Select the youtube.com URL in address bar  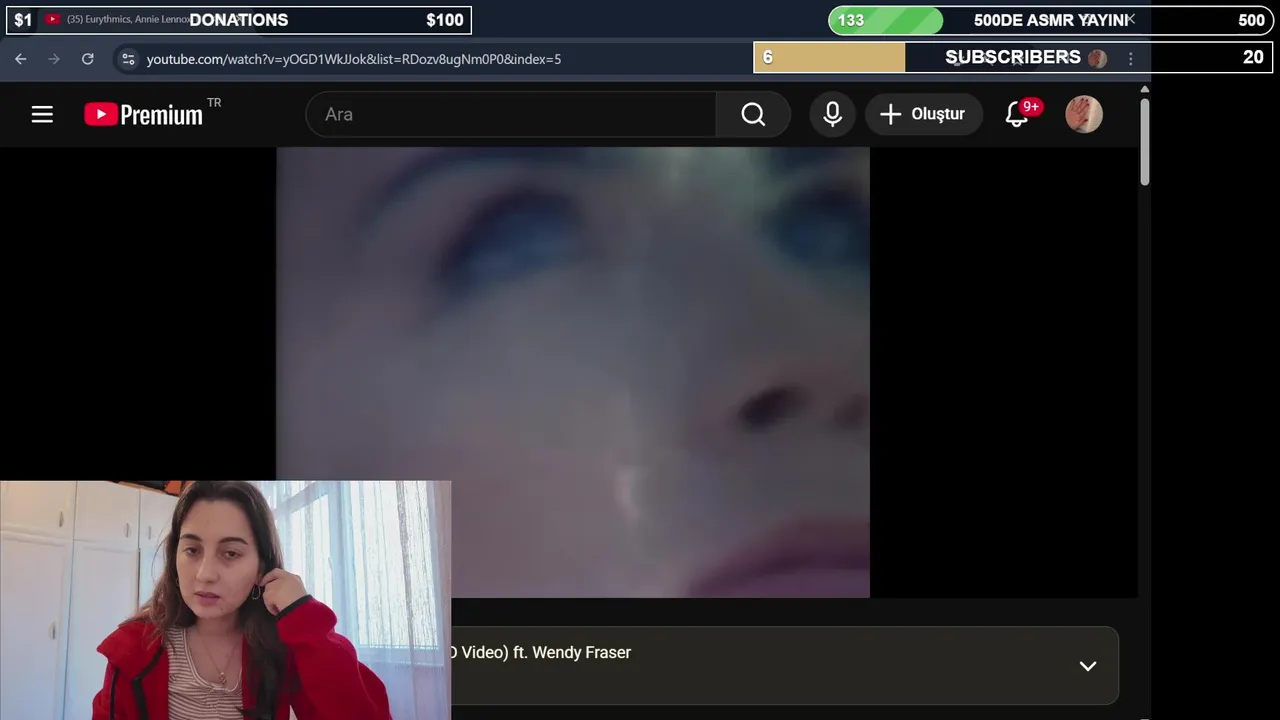click(x=354, y=59)
